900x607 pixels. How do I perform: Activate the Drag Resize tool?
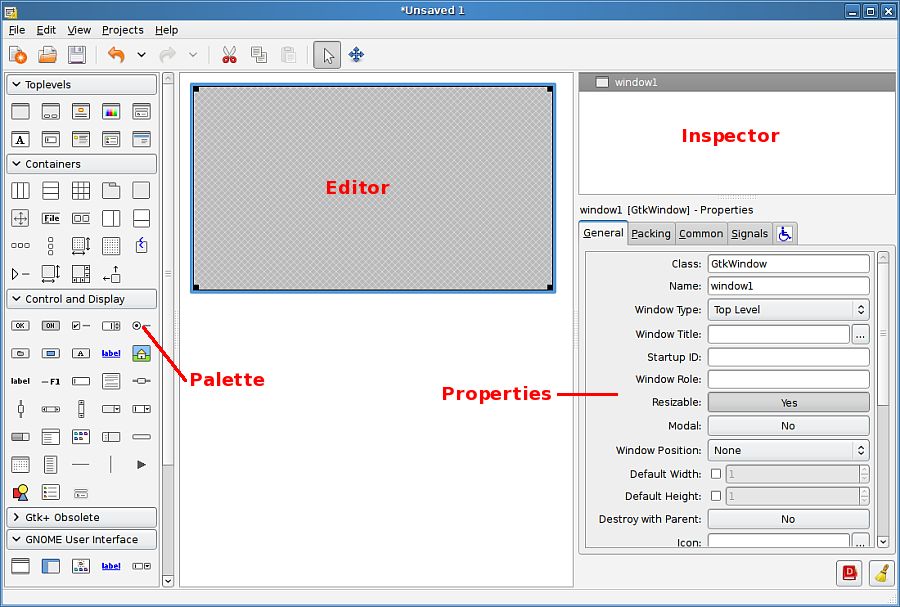[x=356, y=55]
